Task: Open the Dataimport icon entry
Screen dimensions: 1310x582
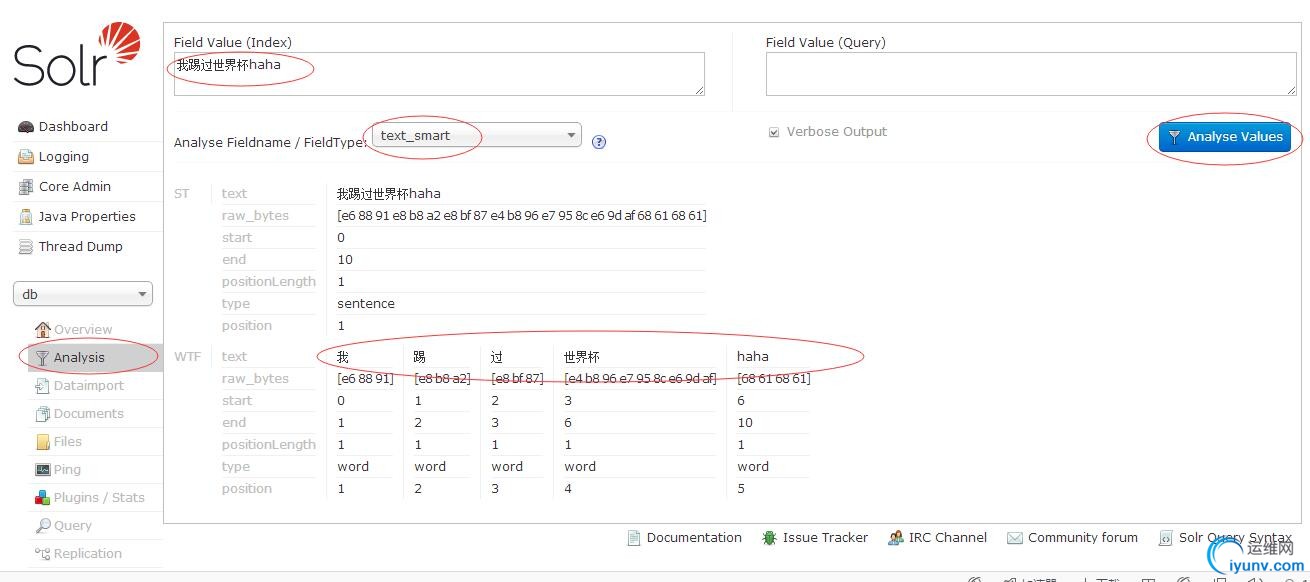Action: tap(42, 386)
